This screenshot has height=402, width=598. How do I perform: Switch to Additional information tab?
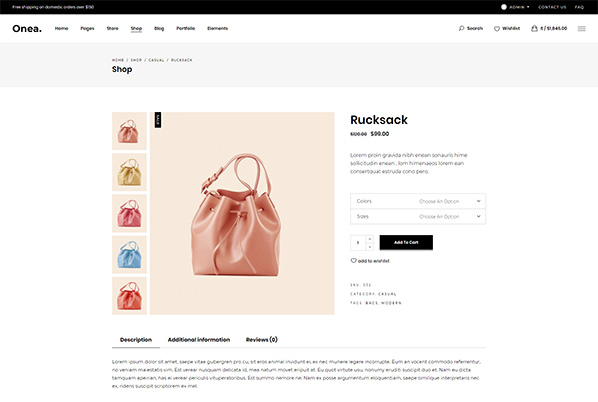click(x=199, y=339)
